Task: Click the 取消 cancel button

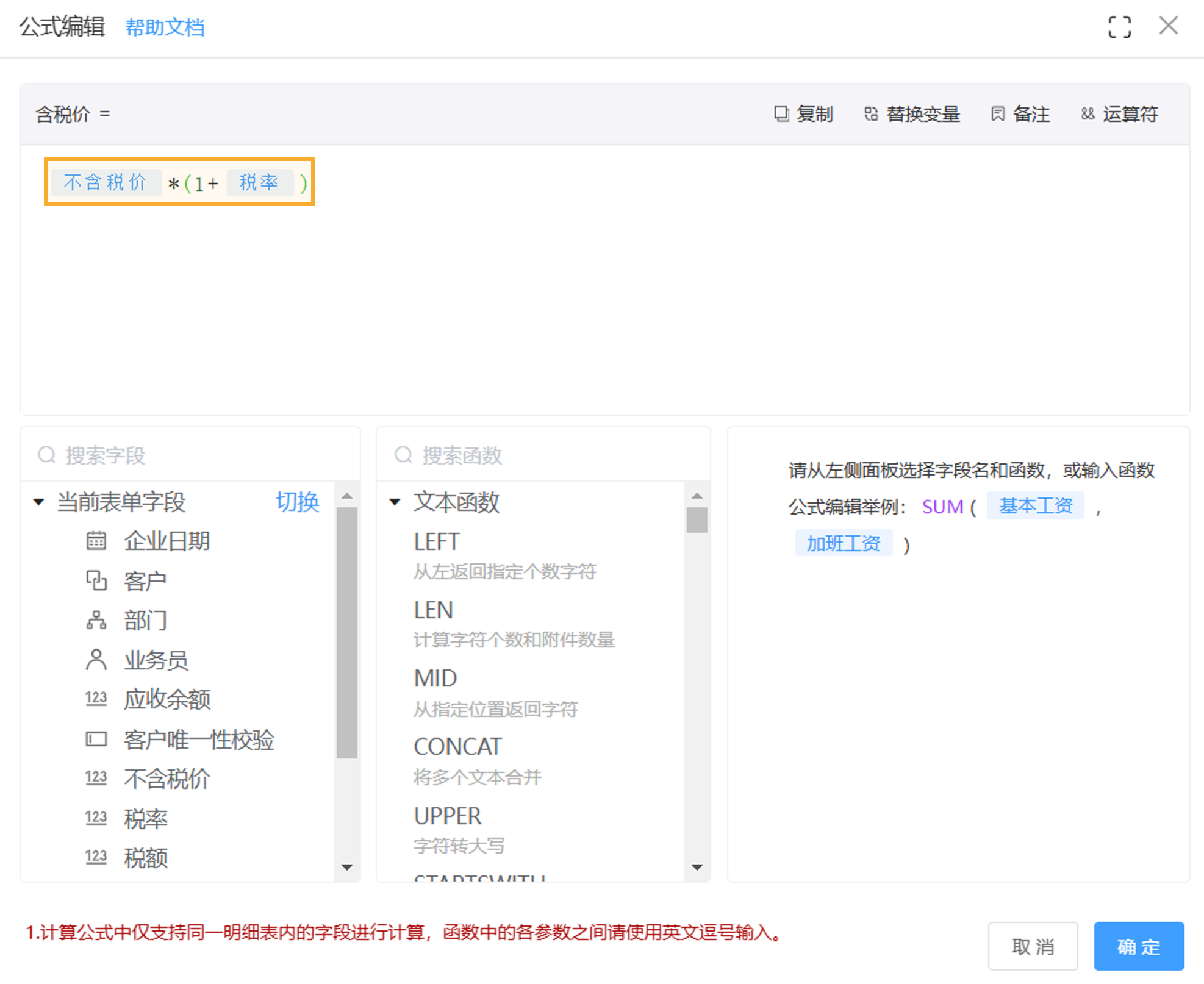Action: click(x=1033, y=946)
